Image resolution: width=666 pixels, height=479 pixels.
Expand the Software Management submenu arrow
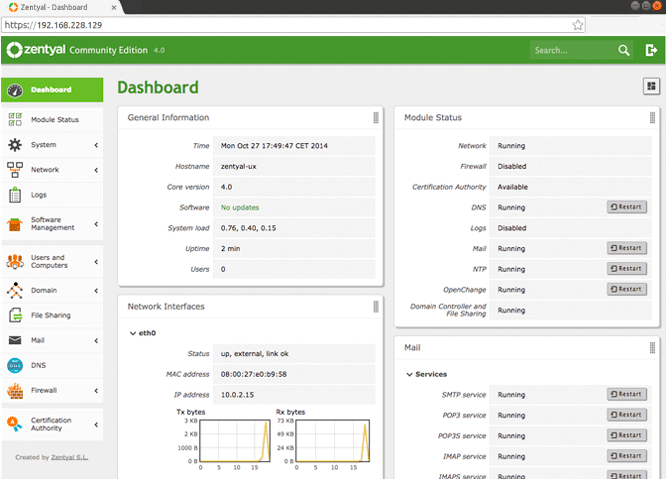coord(96,224)
